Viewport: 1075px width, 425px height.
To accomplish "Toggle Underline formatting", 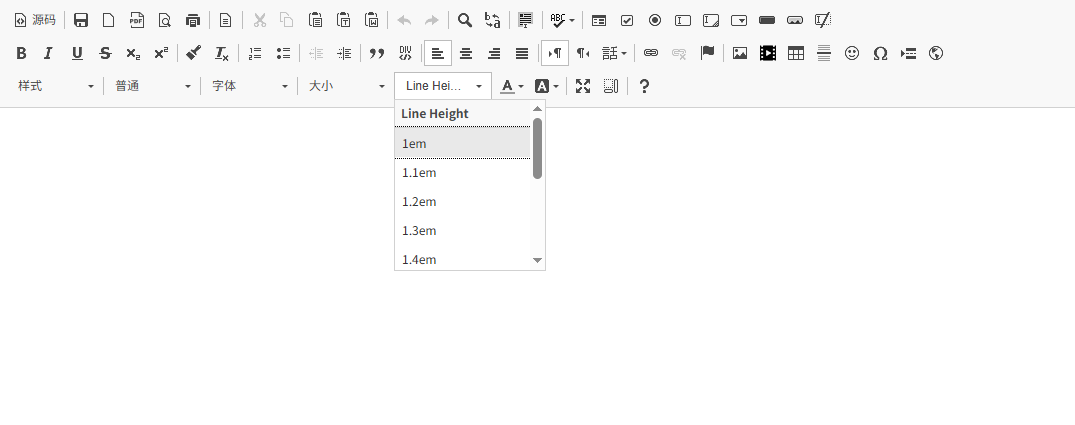I will [77, 53].
